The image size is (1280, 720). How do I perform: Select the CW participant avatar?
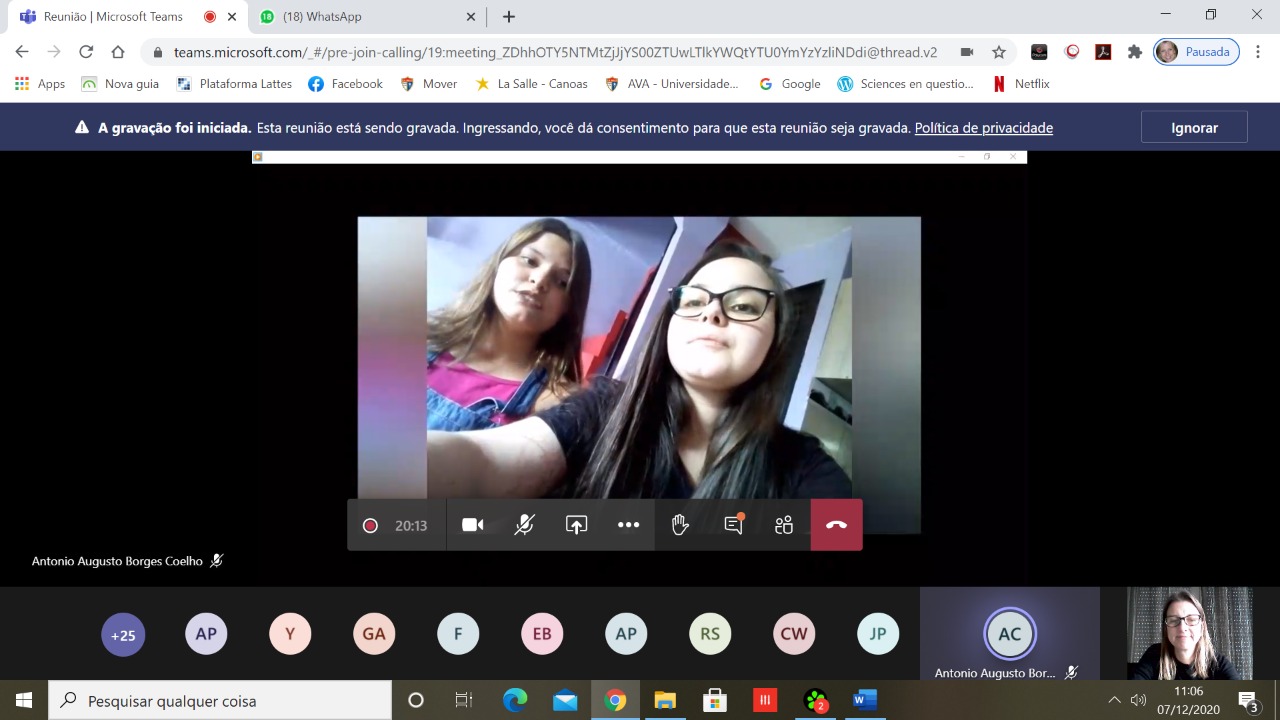coord(794,634)
